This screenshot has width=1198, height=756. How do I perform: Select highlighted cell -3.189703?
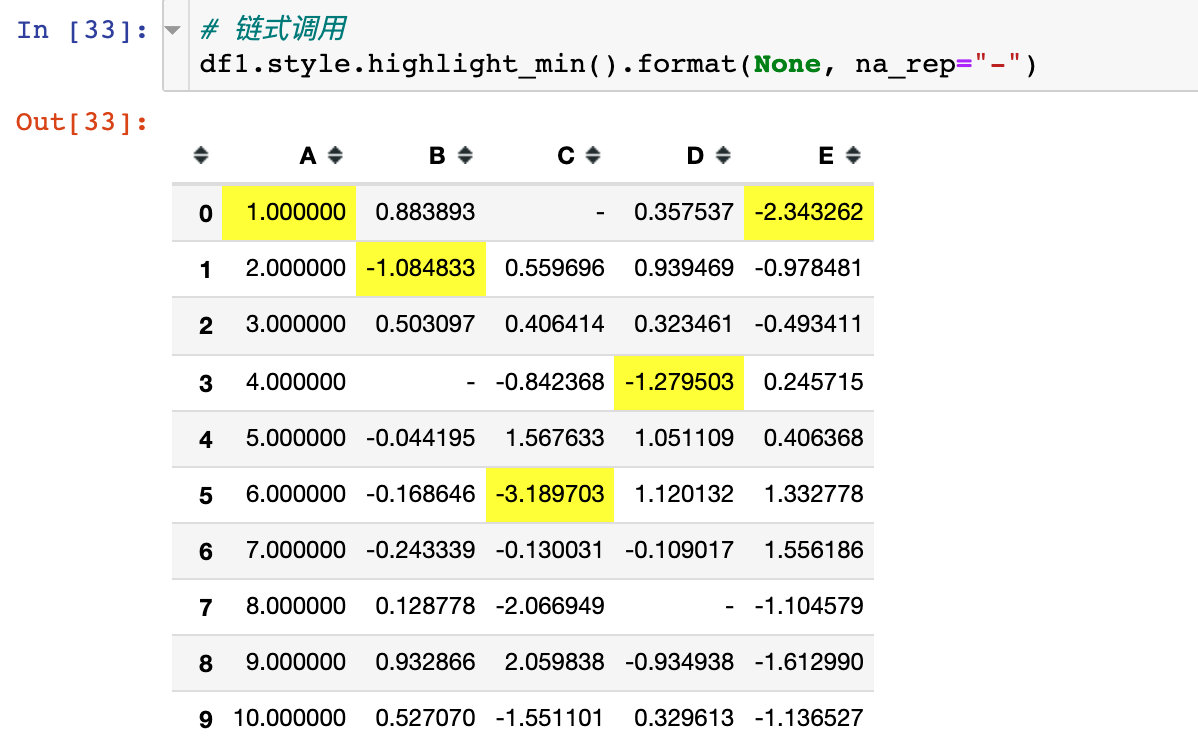pos(549,494)
